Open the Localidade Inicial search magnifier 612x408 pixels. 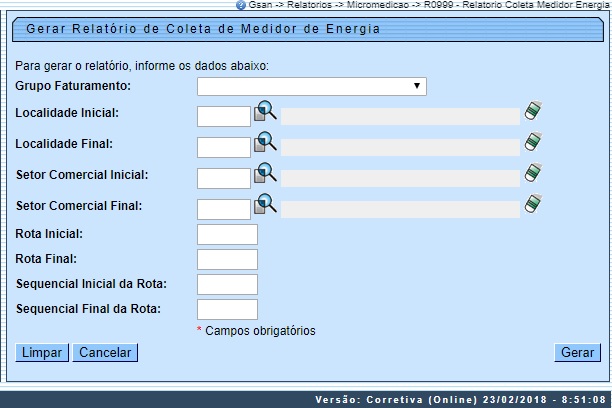(265, 112)
